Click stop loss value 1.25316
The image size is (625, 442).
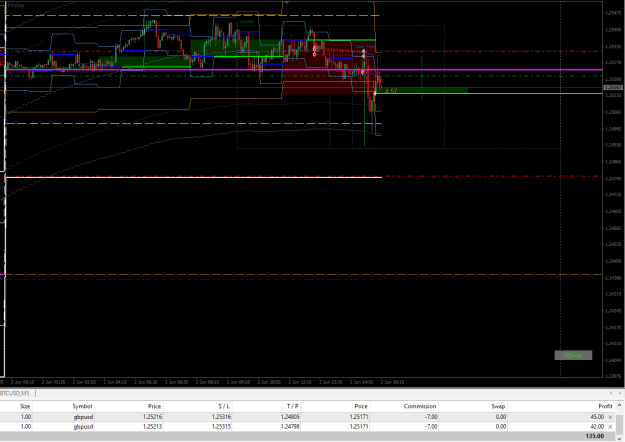(x=221, y=417)
